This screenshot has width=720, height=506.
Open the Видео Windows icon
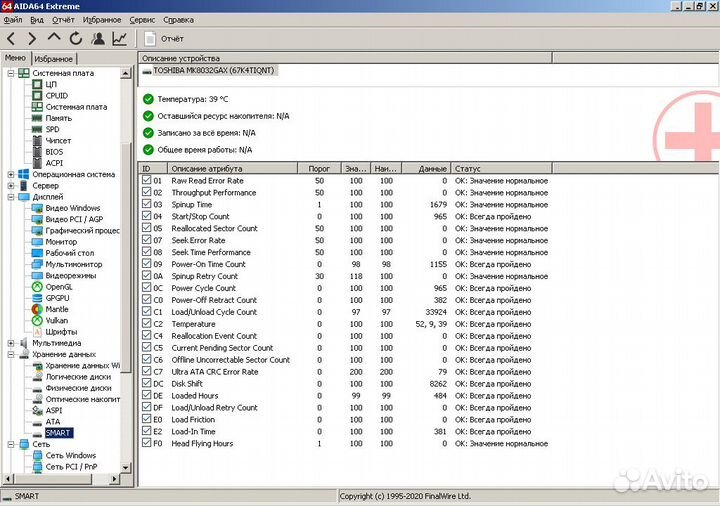point(37,208)
